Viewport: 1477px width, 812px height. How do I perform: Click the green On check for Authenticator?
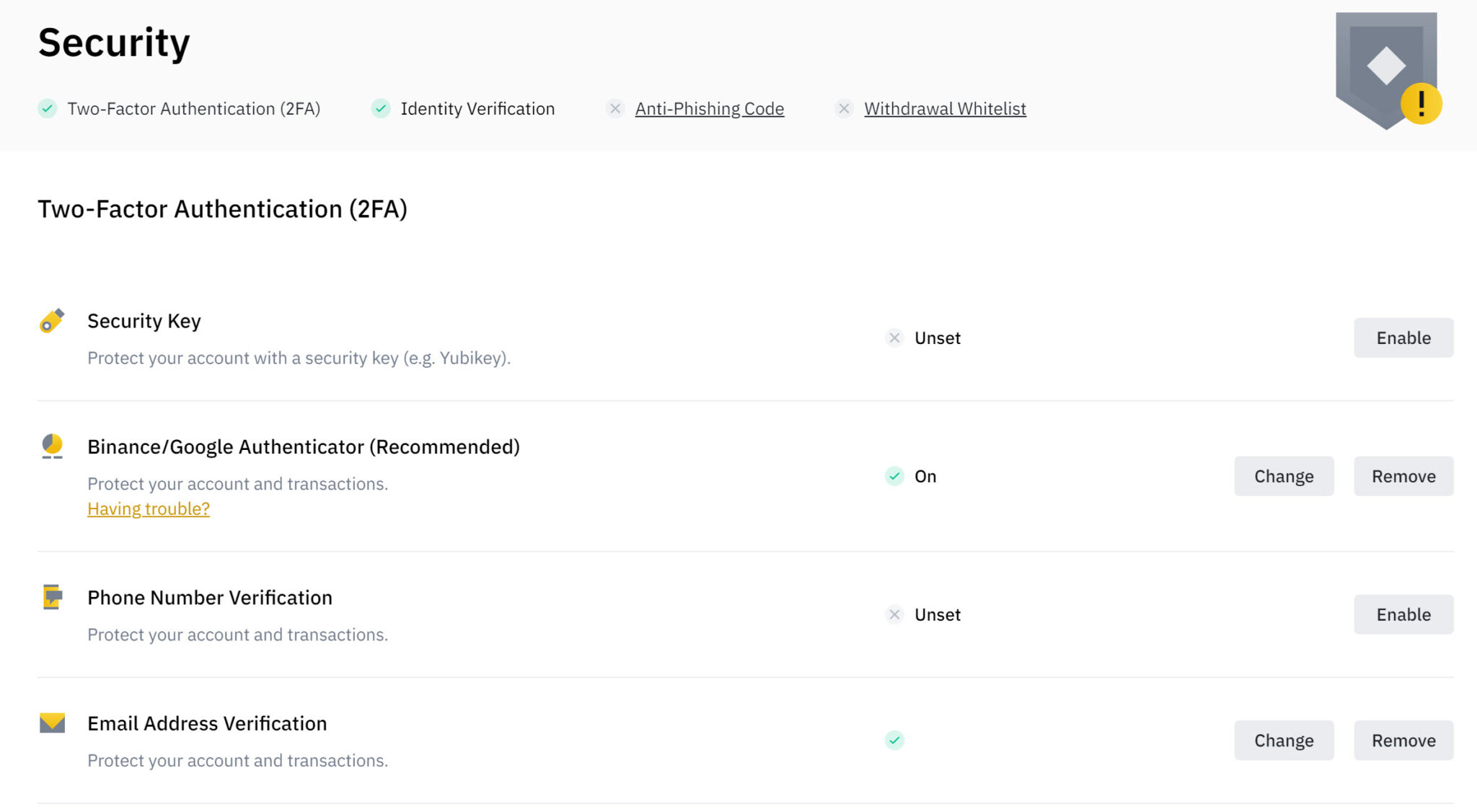point(894,476)
